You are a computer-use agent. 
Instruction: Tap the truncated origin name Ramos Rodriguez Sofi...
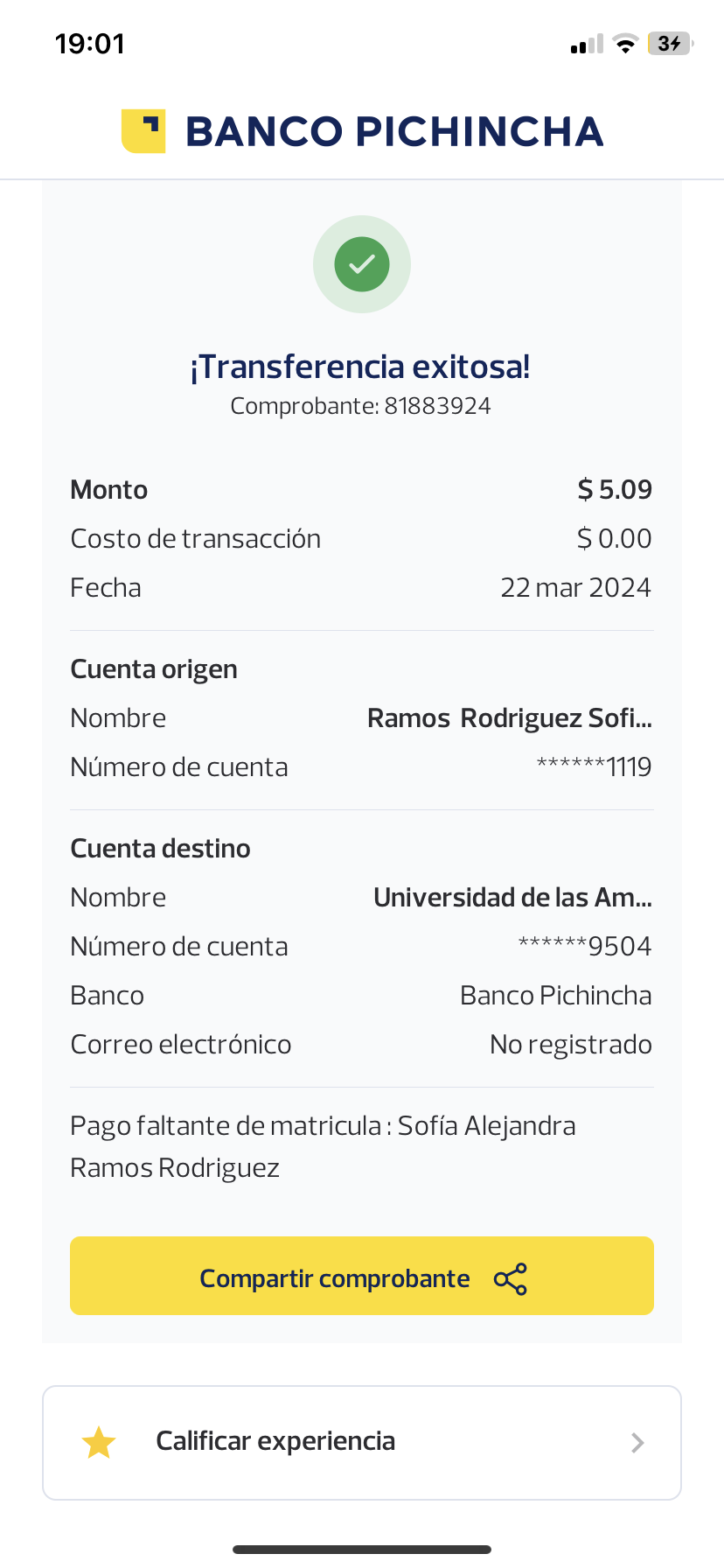[509, 718]
